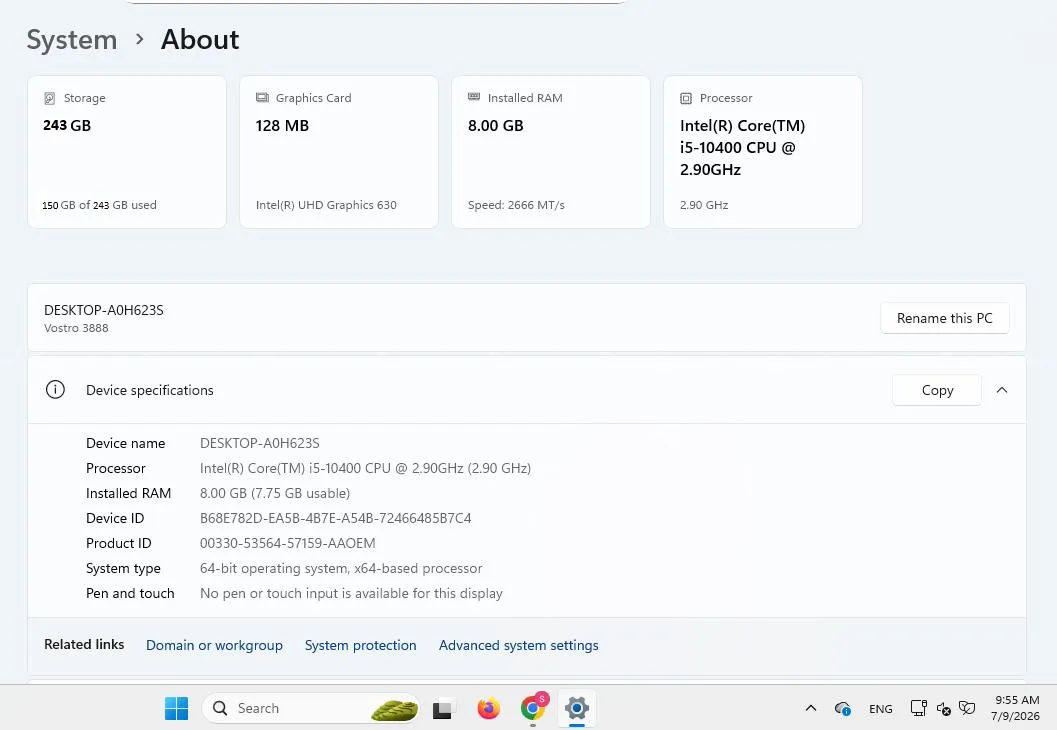Open the clock showing 9:55 AM
Viewport: 1057px width, 730px height.
pos(1015,708)
